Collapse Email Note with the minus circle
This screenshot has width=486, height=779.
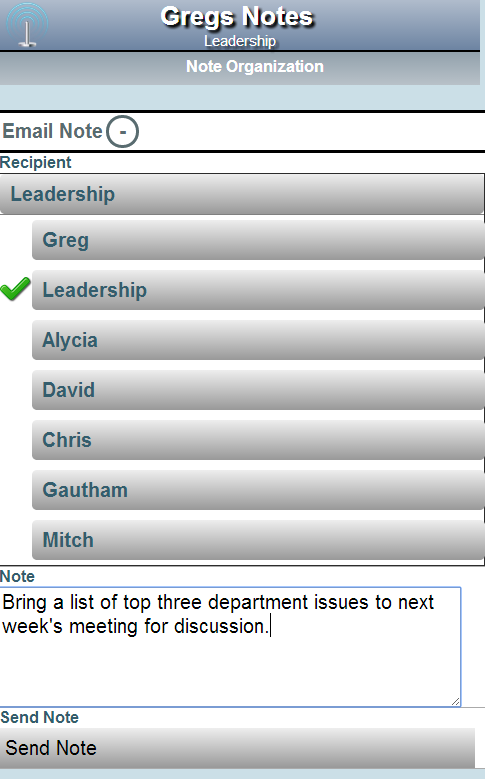(123, 132)
